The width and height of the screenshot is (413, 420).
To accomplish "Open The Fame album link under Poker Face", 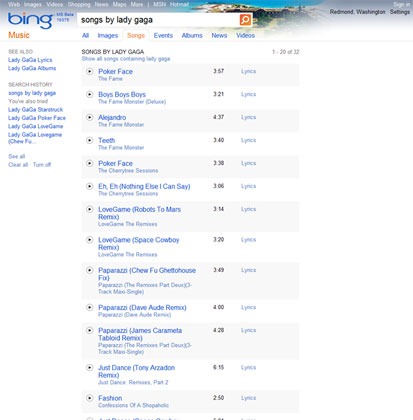I will tap(110, 79).
